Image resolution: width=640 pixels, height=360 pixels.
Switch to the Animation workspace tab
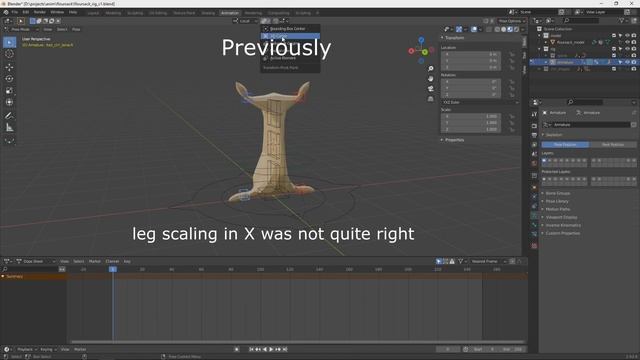coord(230,13)
